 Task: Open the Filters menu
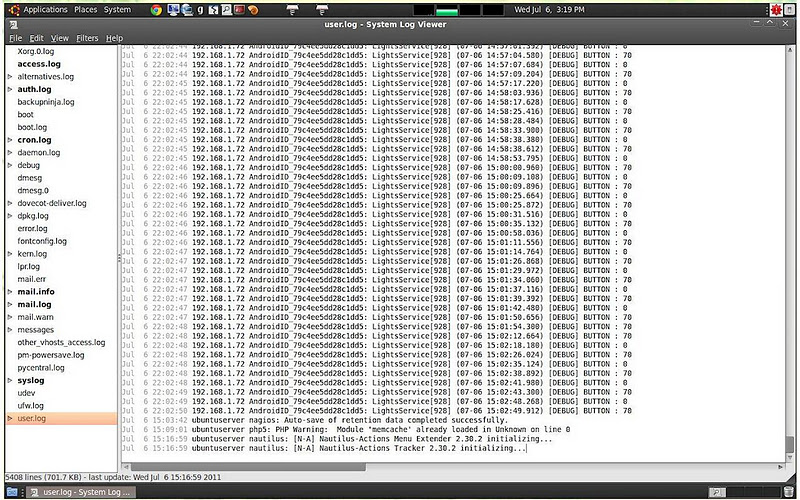pyautogui.click(x=87, y=38)
